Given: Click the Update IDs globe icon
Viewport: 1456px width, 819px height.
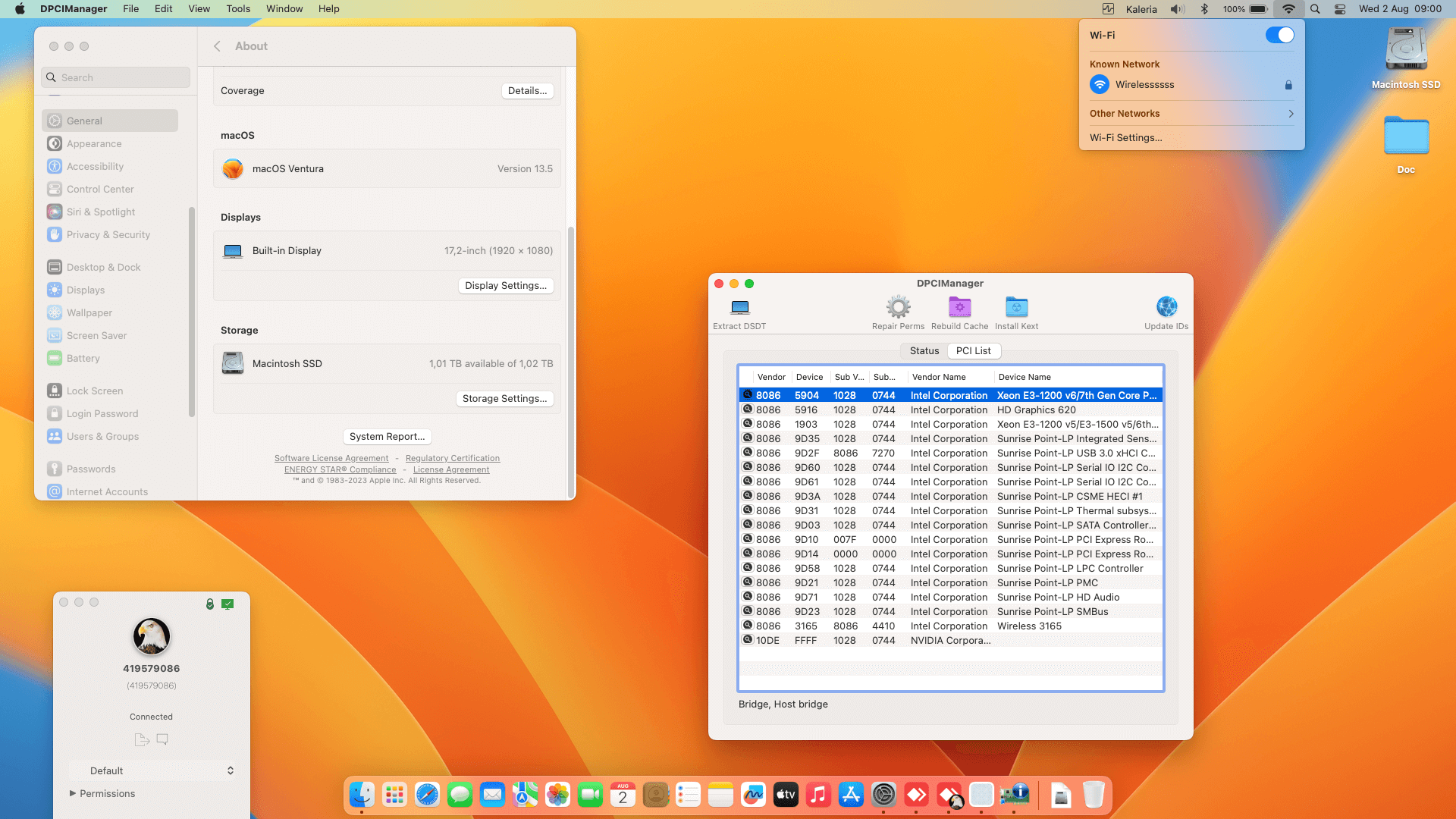Looking at the screenshot, I should (x=1166, y=308).
